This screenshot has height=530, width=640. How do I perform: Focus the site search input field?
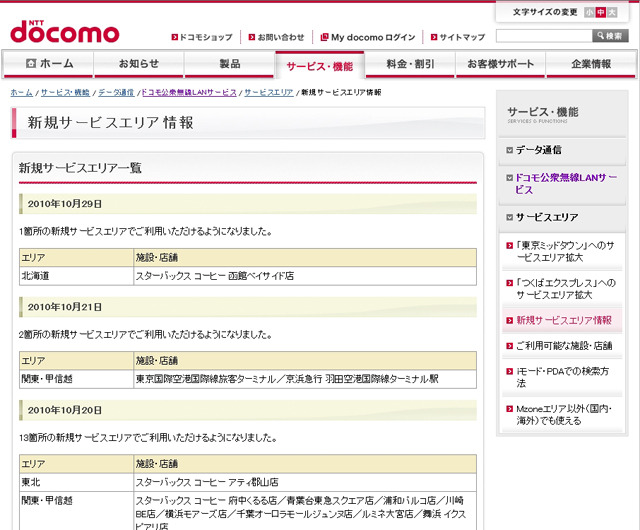coord(544,36)
